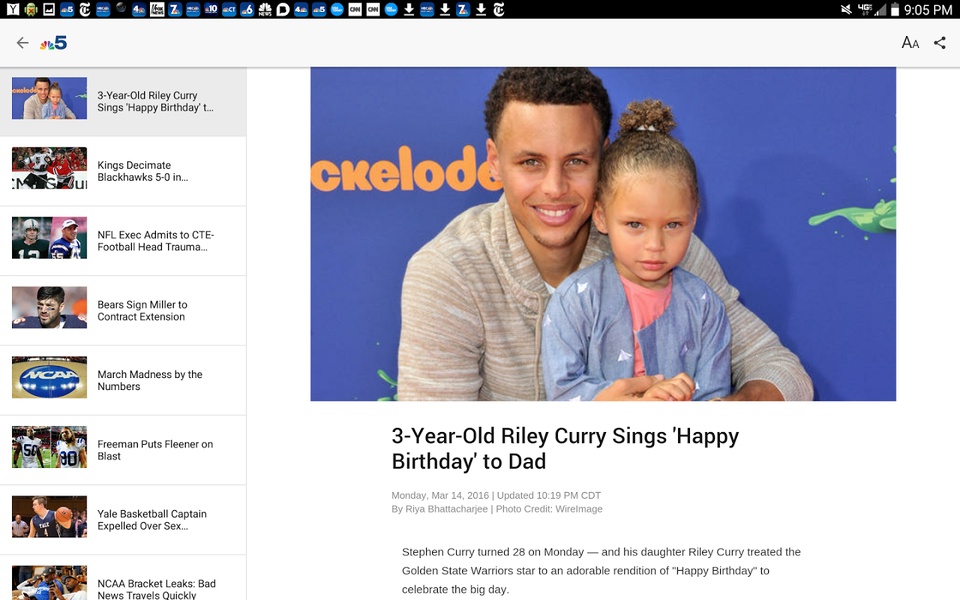Tap the Bears player thumbnail image
This screenshot has width=960, height=600.
click(50, 307)
